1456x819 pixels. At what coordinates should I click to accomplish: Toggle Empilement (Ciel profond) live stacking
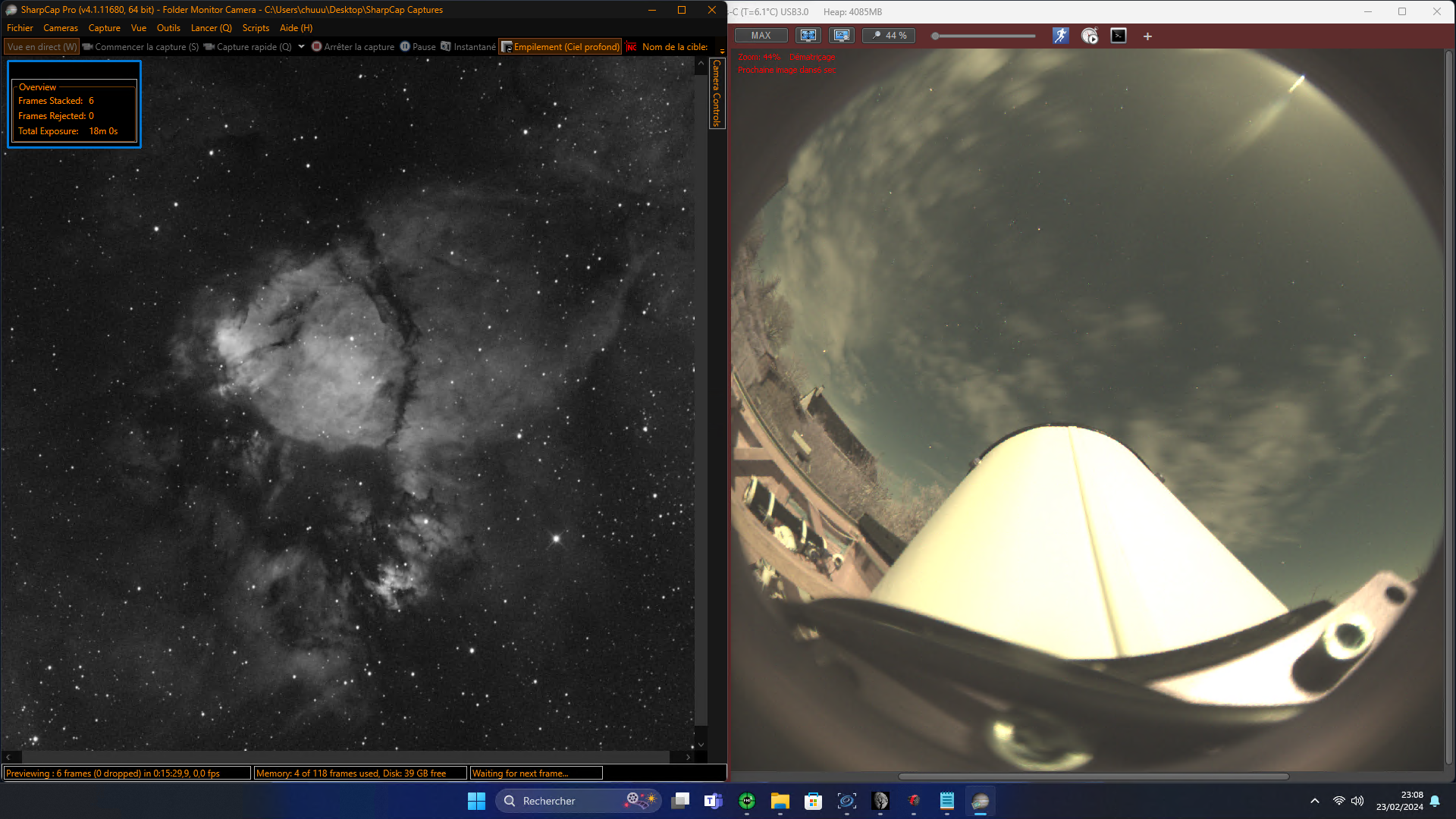560,47
